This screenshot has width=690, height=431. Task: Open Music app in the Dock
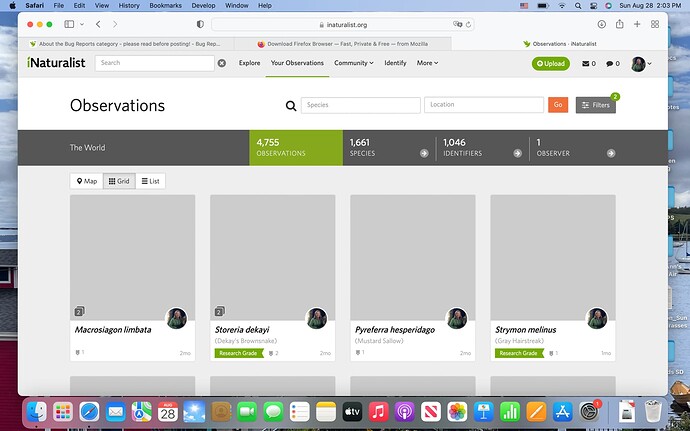(378, 412)
